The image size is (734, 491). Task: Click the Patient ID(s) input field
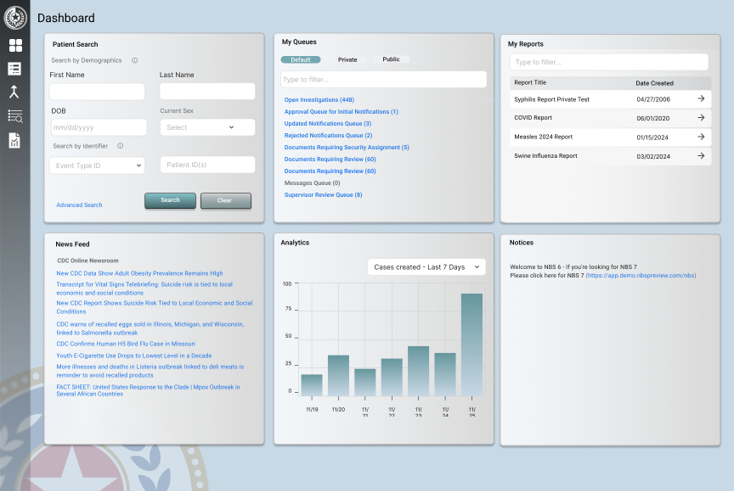coord(207,165)
